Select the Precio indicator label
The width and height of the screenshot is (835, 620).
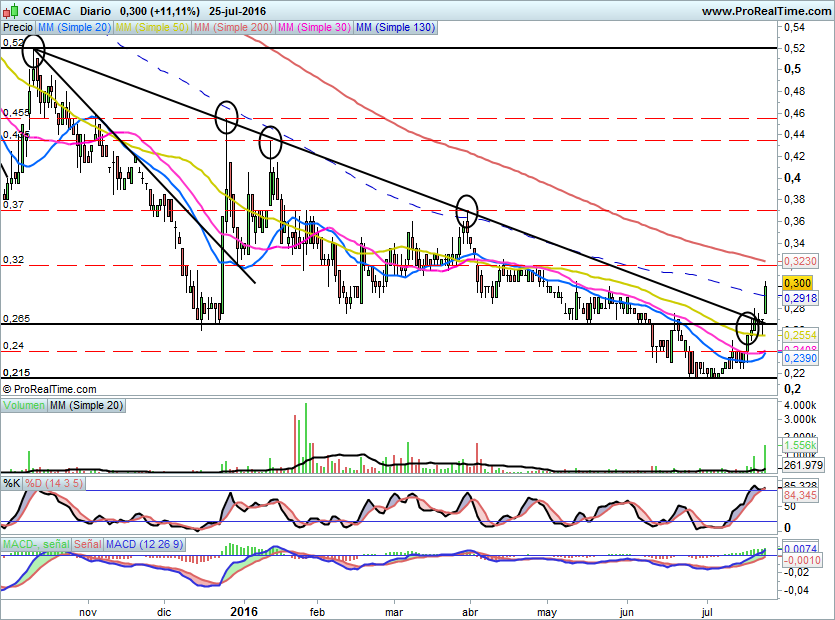[x=18, y=27]
